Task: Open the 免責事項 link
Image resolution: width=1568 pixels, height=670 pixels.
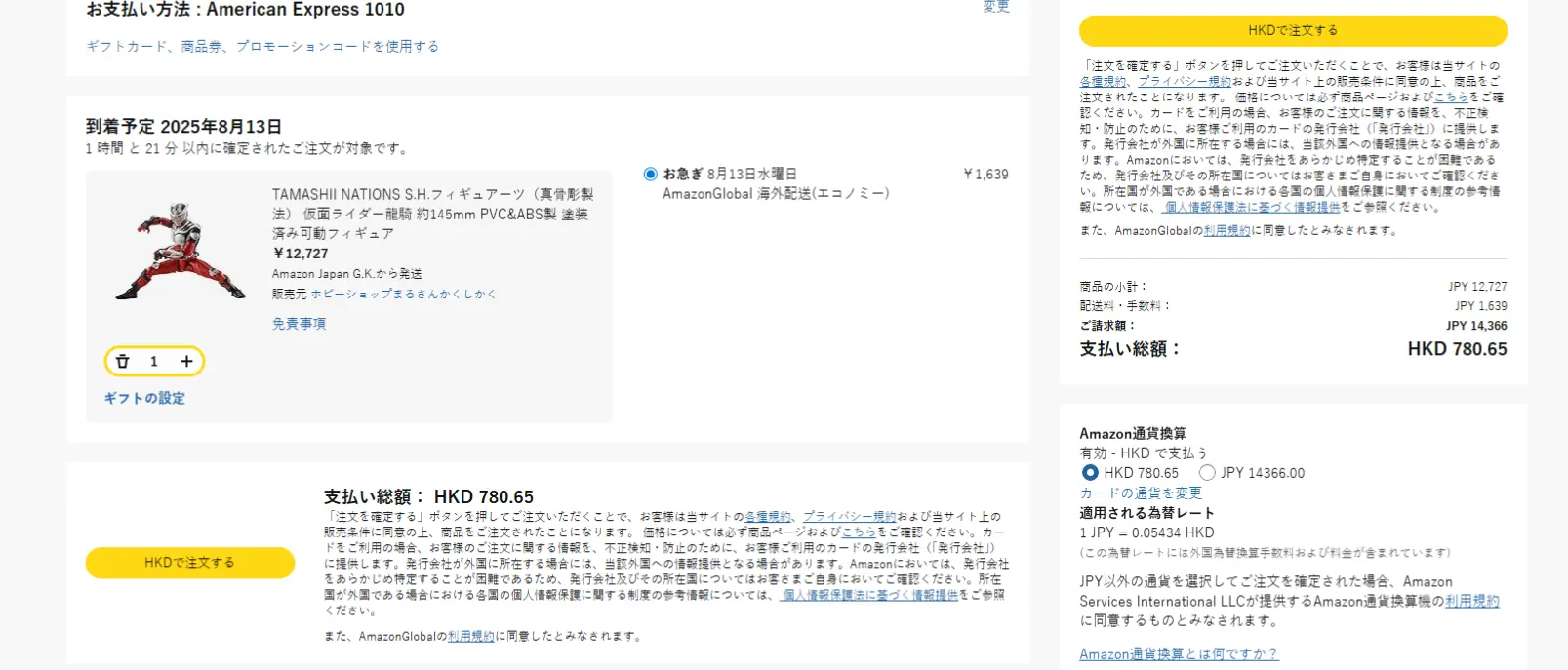Action: point(300,324)
